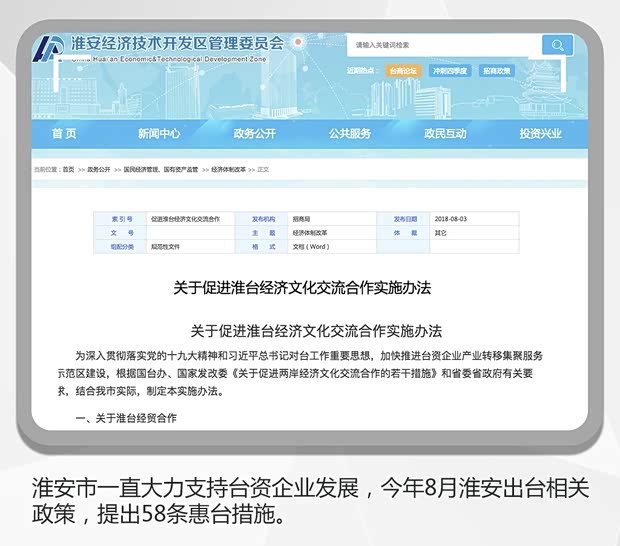Click the genre value 其它
This screenshot has width=620, height=546.
click(440, 233)
